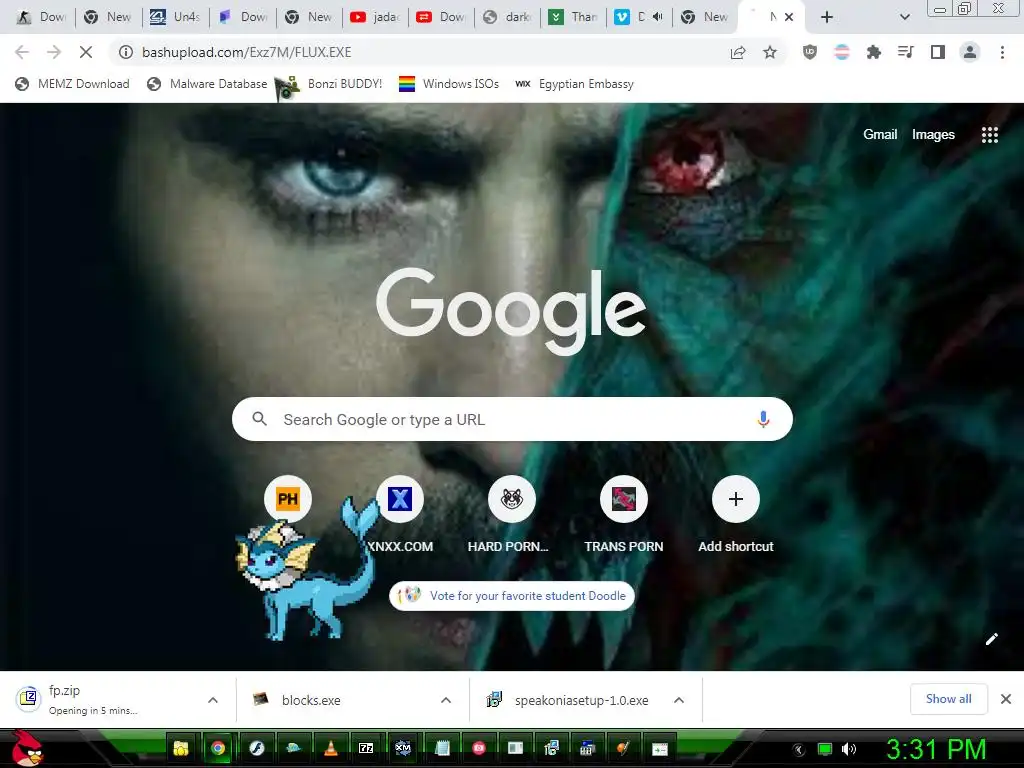Open the Google apps grid
The image size is (1024, 768).
[x=989, y=135]
